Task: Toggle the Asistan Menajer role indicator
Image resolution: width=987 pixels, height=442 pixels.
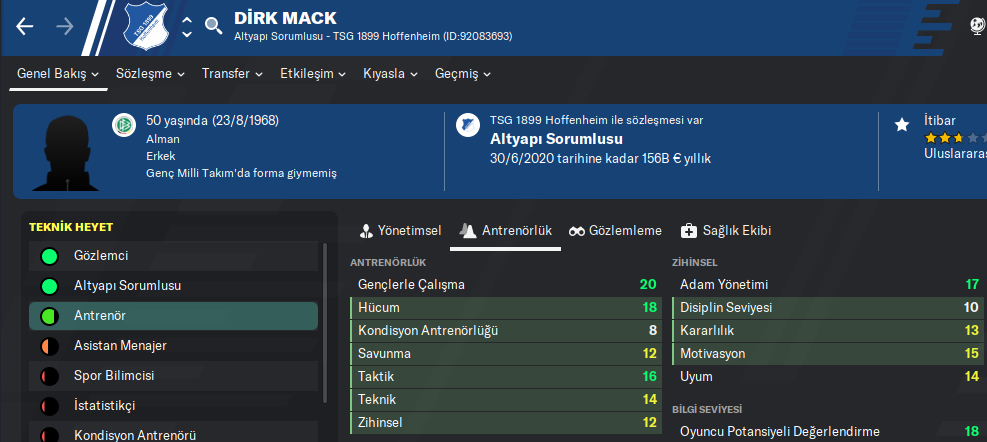Action: click(48, 346)
